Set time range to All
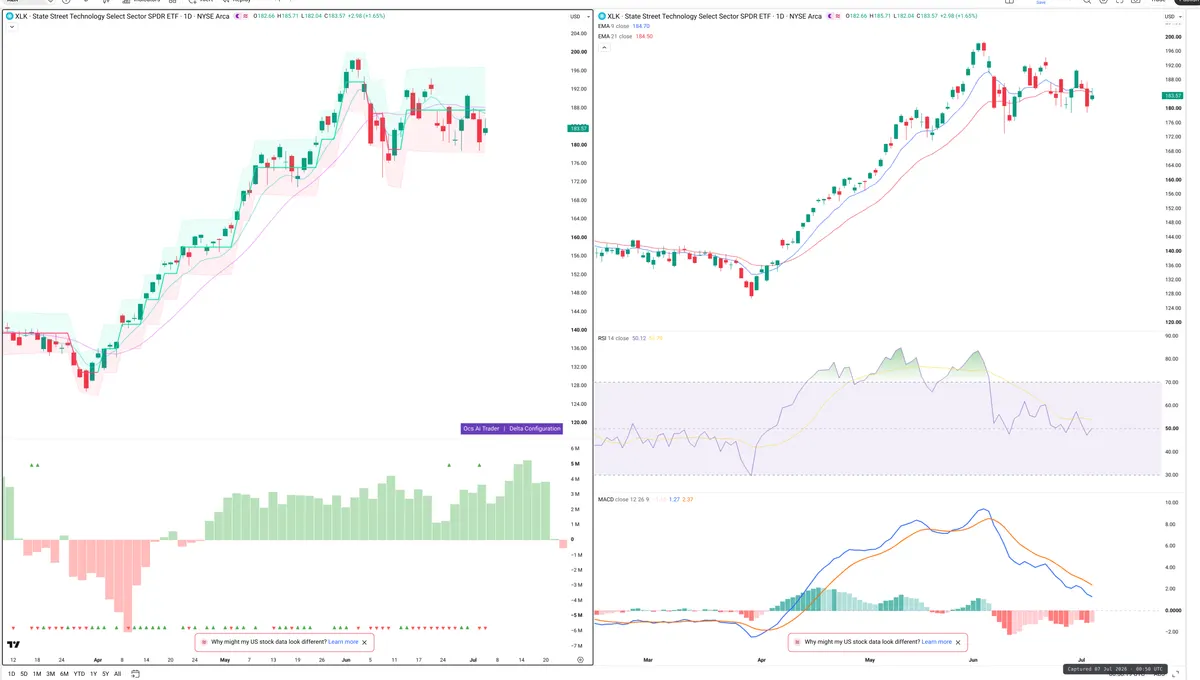The height and width of the screenshot is (680, 1200). click(x=117, y=674)
